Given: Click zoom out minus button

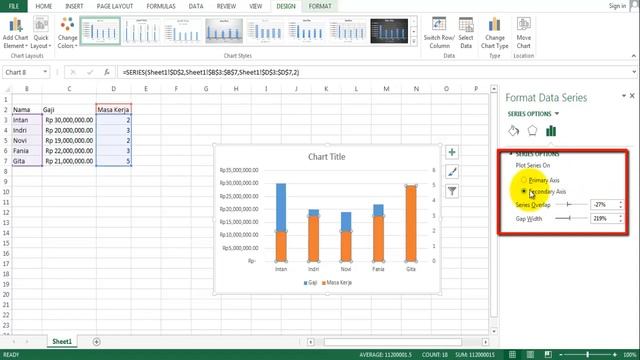Looking at the screenshot, I should coord(561,355).
